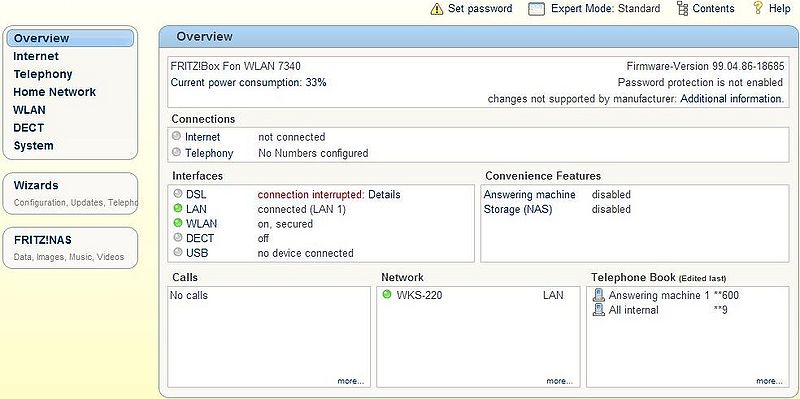Image resolution: width=800 pixels, height=399 pixels.
Task: Click the DSL status indicator dot
Action: pos(178,193)
